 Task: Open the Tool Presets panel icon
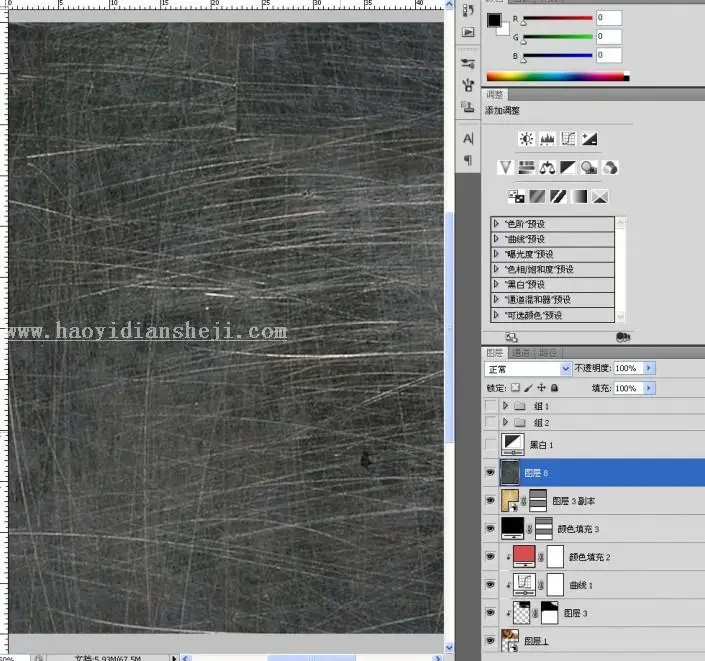point(468,64)
